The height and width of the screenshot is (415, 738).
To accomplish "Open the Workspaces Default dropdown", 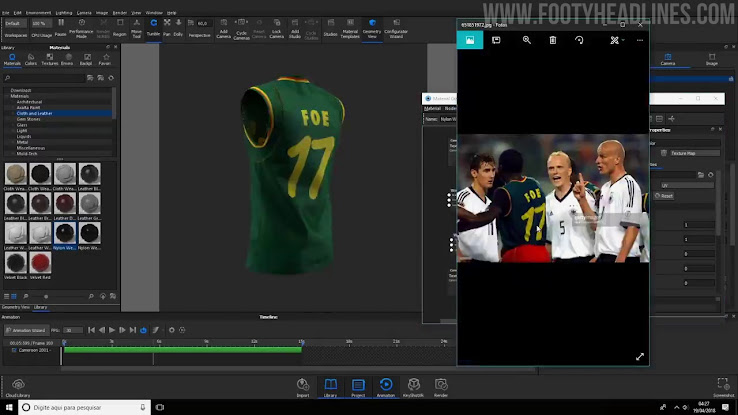I will [16, 22].
